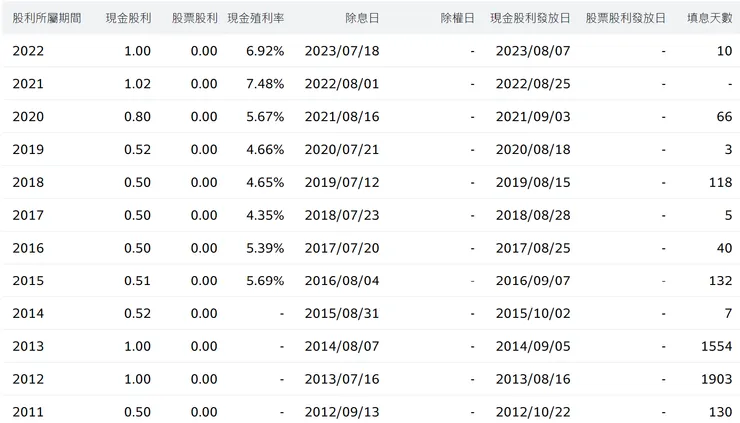
Task: Click ex-dividend date 2020/07/21
Action: click(x=342, y=150)
